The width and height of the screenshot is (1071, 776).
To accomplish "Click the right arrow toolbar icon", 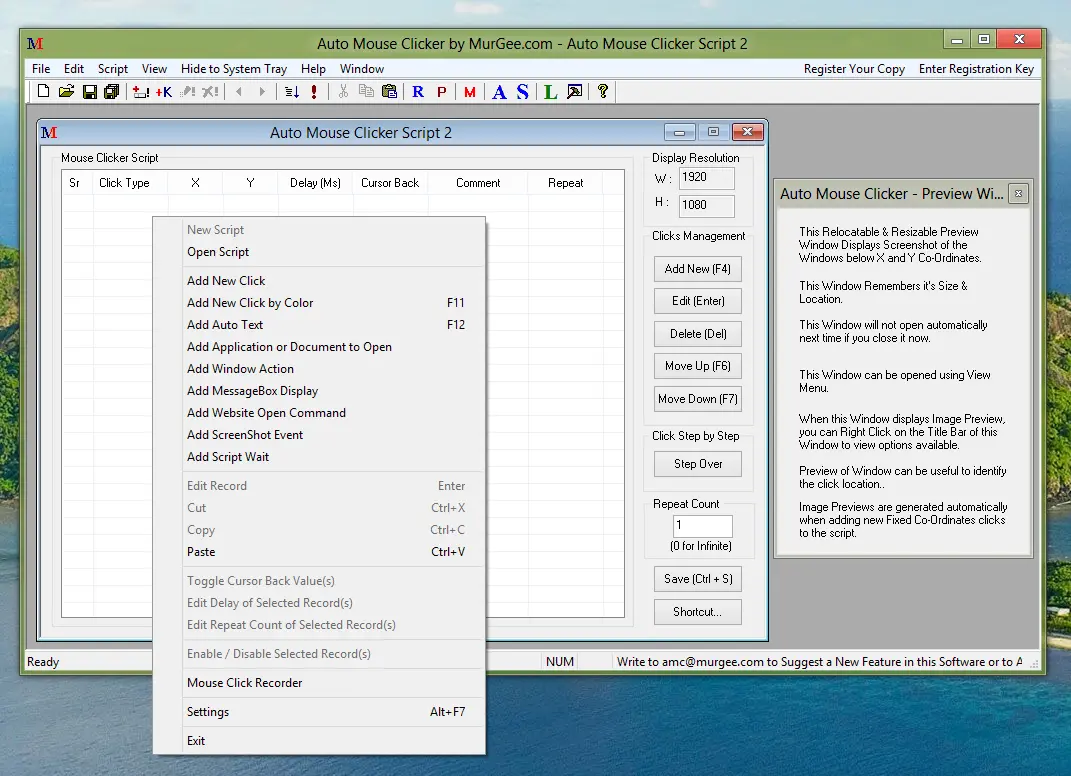I will 262,92.
